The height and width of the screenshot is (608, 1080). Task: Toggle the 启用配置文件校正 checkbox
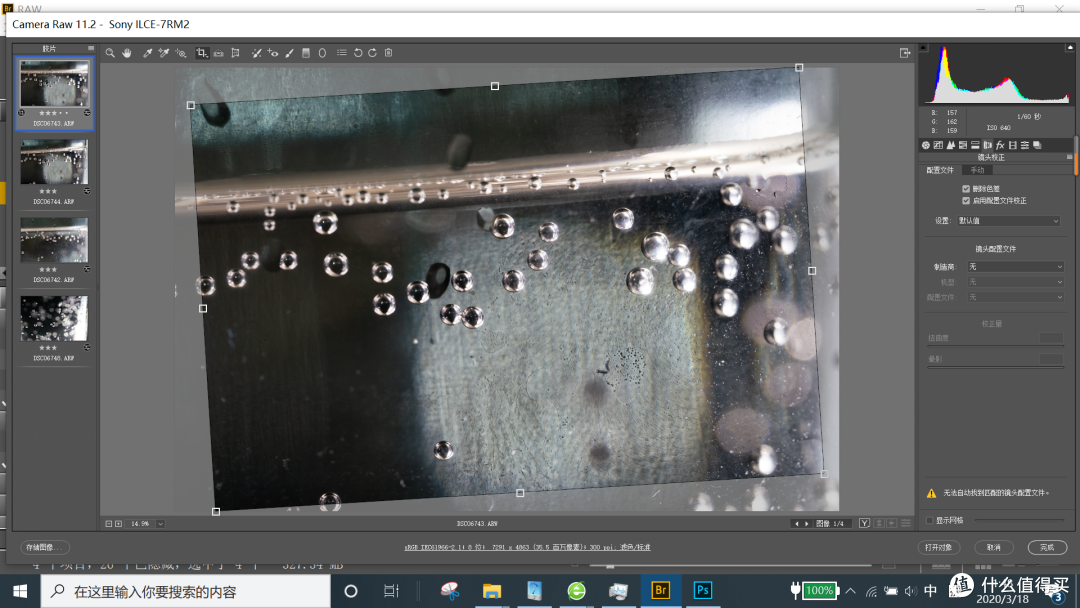pos(966,201)
